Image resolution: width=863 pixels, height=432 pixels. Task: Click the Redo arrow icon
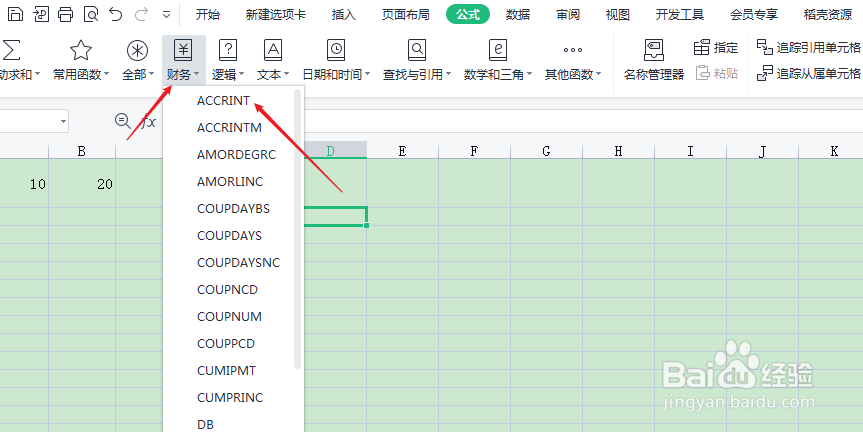(141, 14)
